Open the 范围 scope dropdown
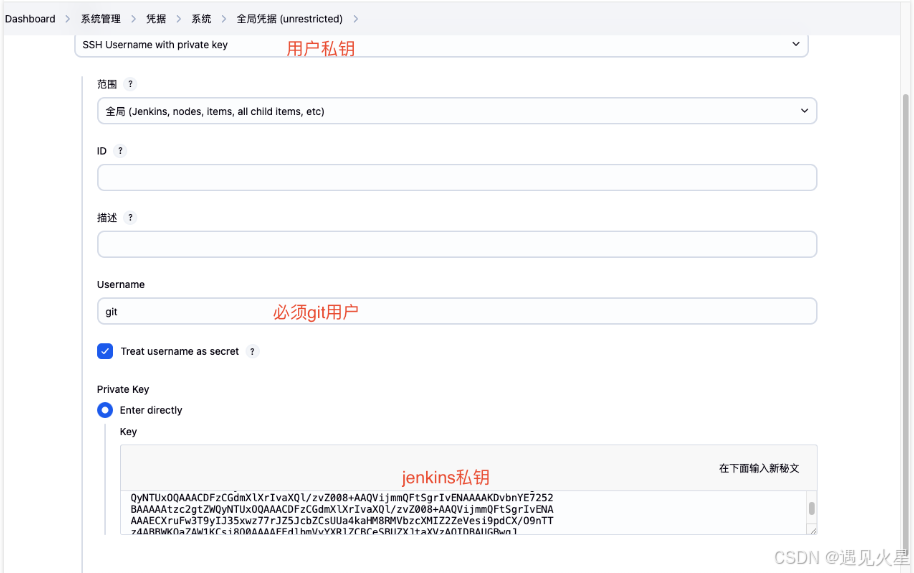 pyautogui.click(x=457, y=111)
